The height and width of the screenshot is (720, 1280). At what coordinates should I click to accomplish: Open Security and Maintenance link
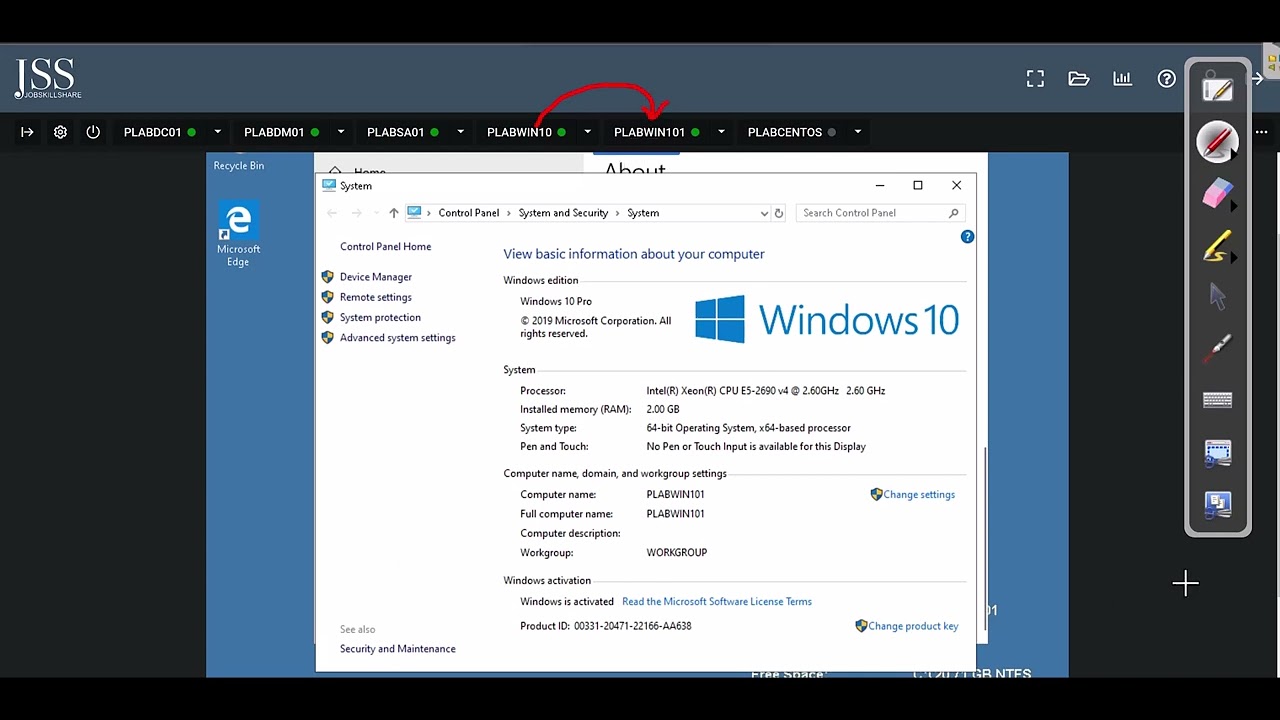click(398, 649)
